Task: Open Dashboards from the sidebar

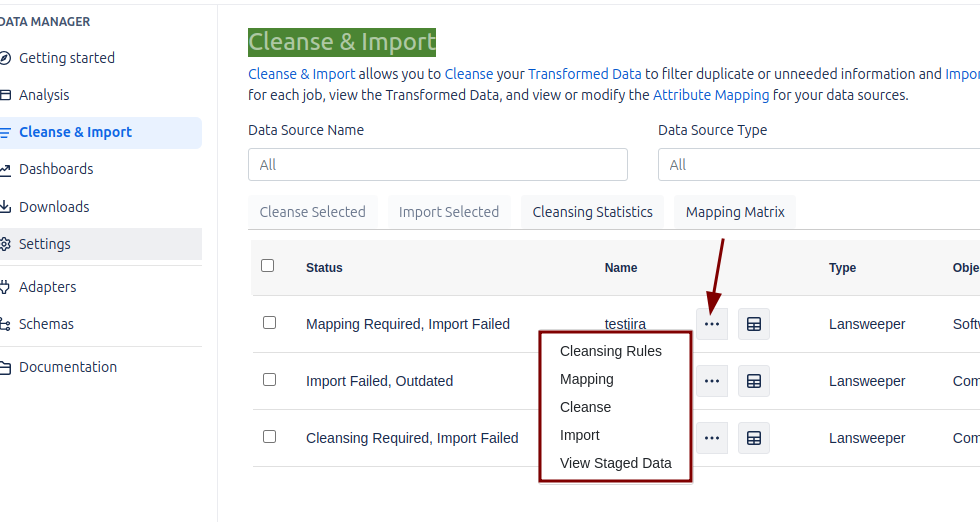Action: pos(56,169)
